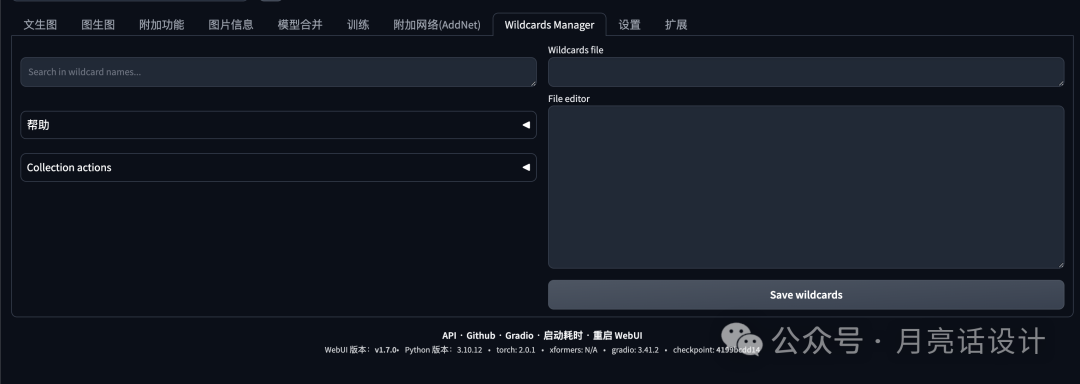The image size is (1080, 384).
Task: Open the Gradio footer link
Action: coord(519,336)
